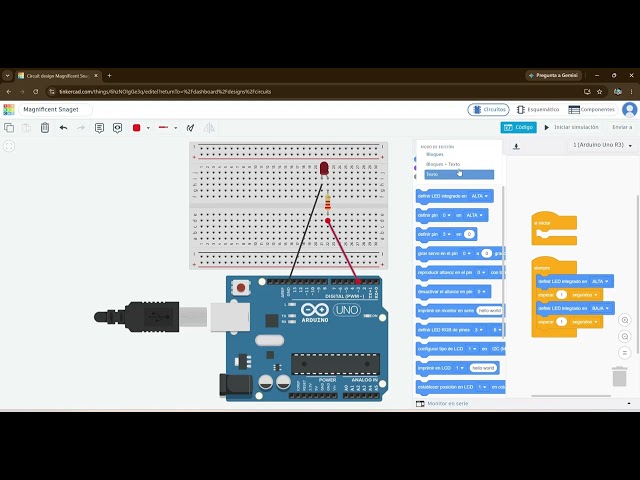
Task: Zoom in on the blocks workspace
Action: [624, 320]
